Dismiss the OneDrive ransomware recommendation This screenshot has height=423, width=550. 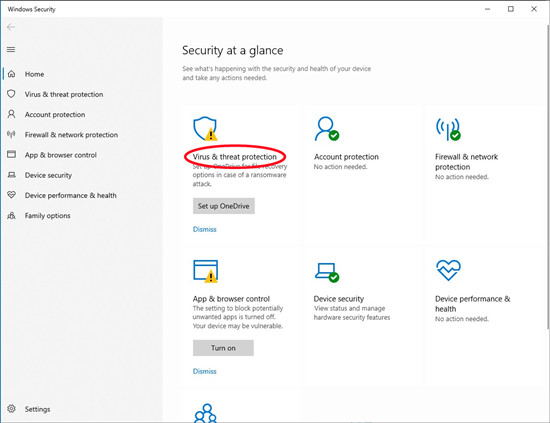(204, 229)
